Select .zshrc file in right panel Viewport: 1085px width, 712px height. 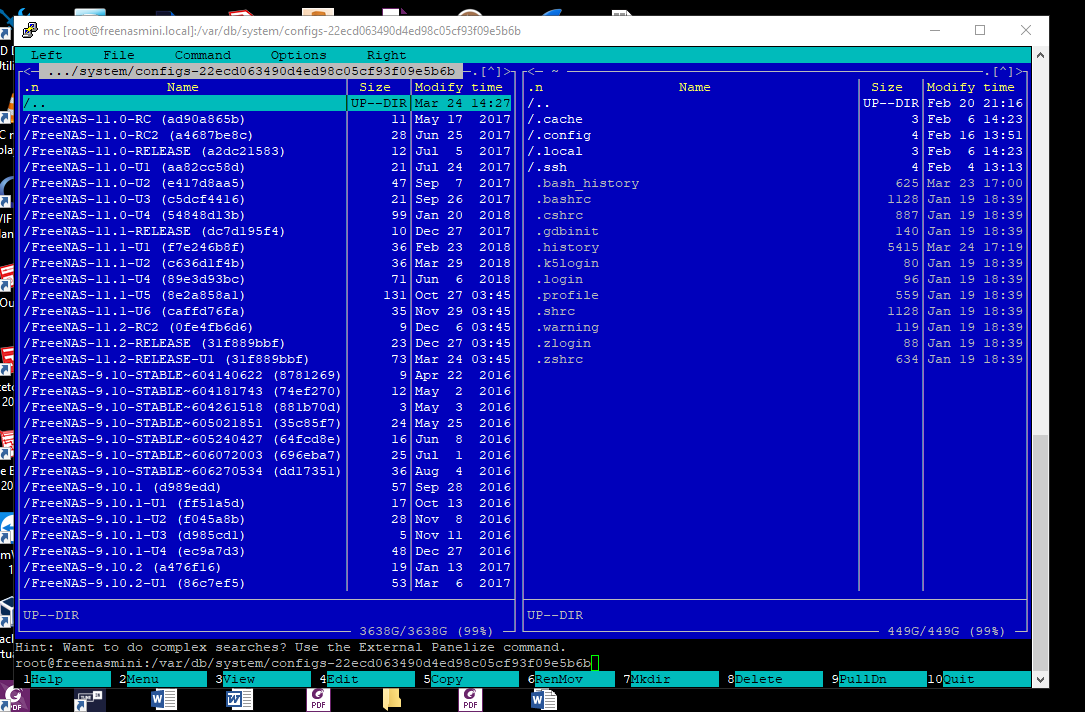click(x=775, y=359)
